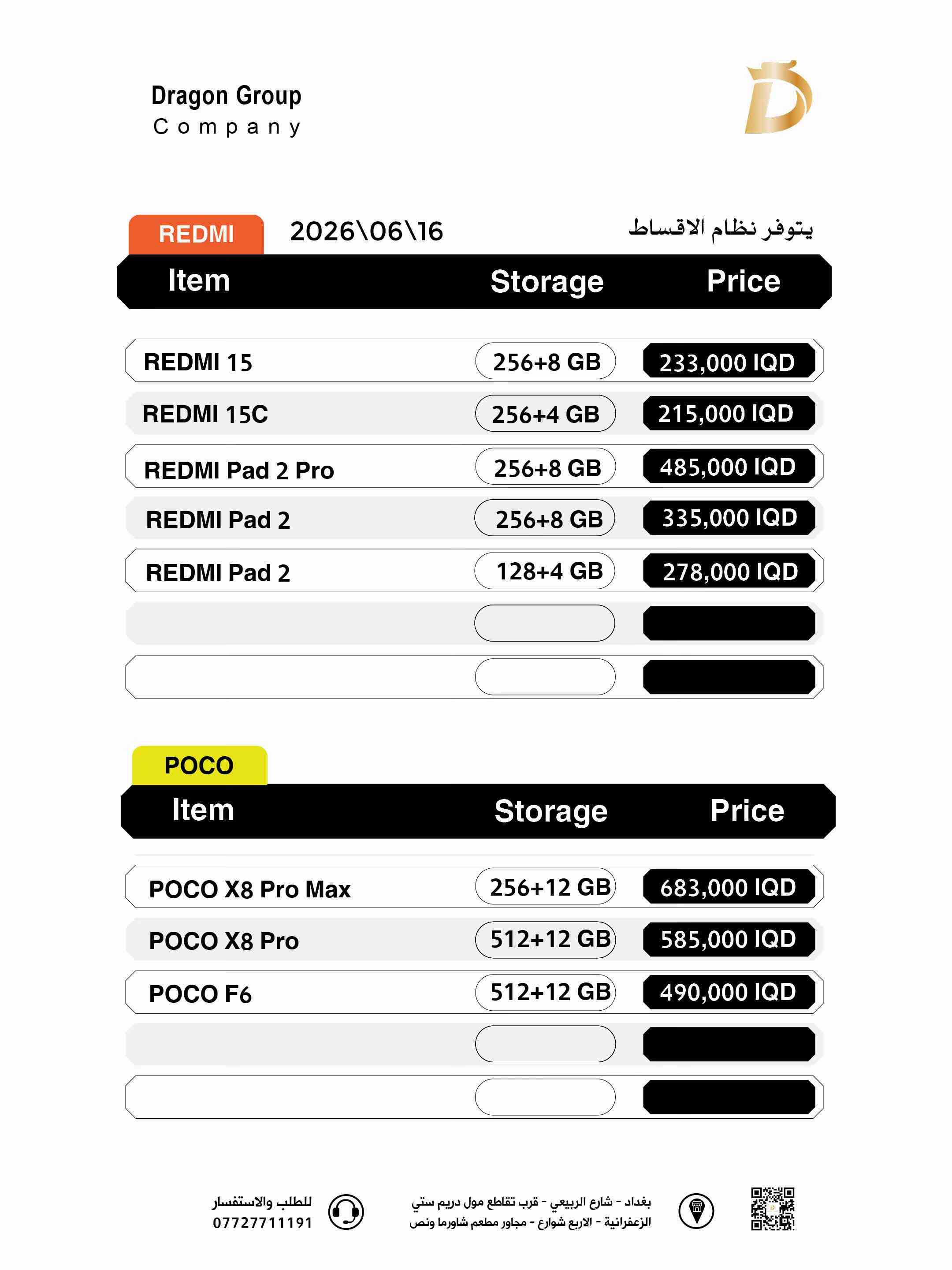Click the REDMI Pad 2 Pro label
This screenshot has height=1270, width=952.
[x=239, y=470]
